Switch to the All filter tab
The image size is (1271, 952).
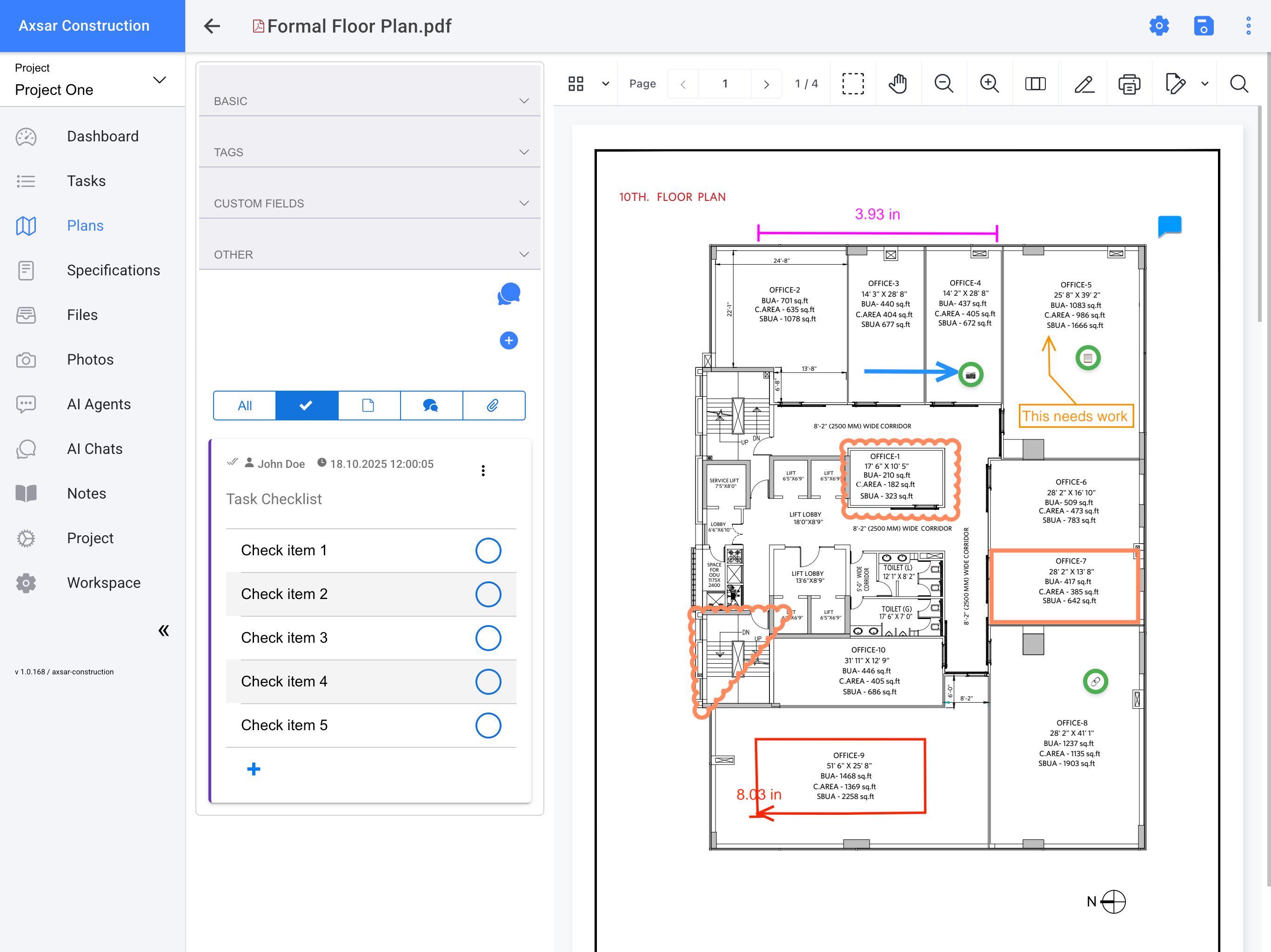tap(245, 406)
